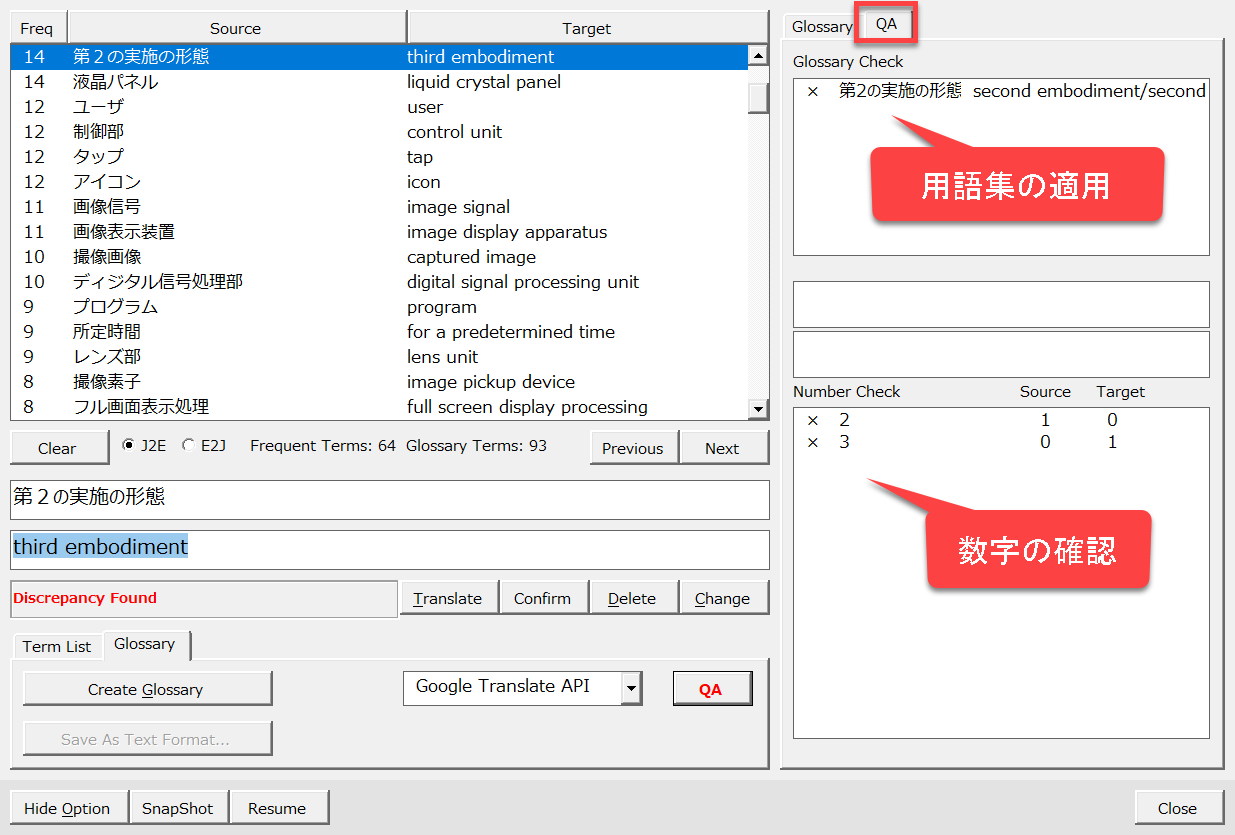Click the scroll up arrow in term list
1235x835 pixels.
(x=758, y=57)
